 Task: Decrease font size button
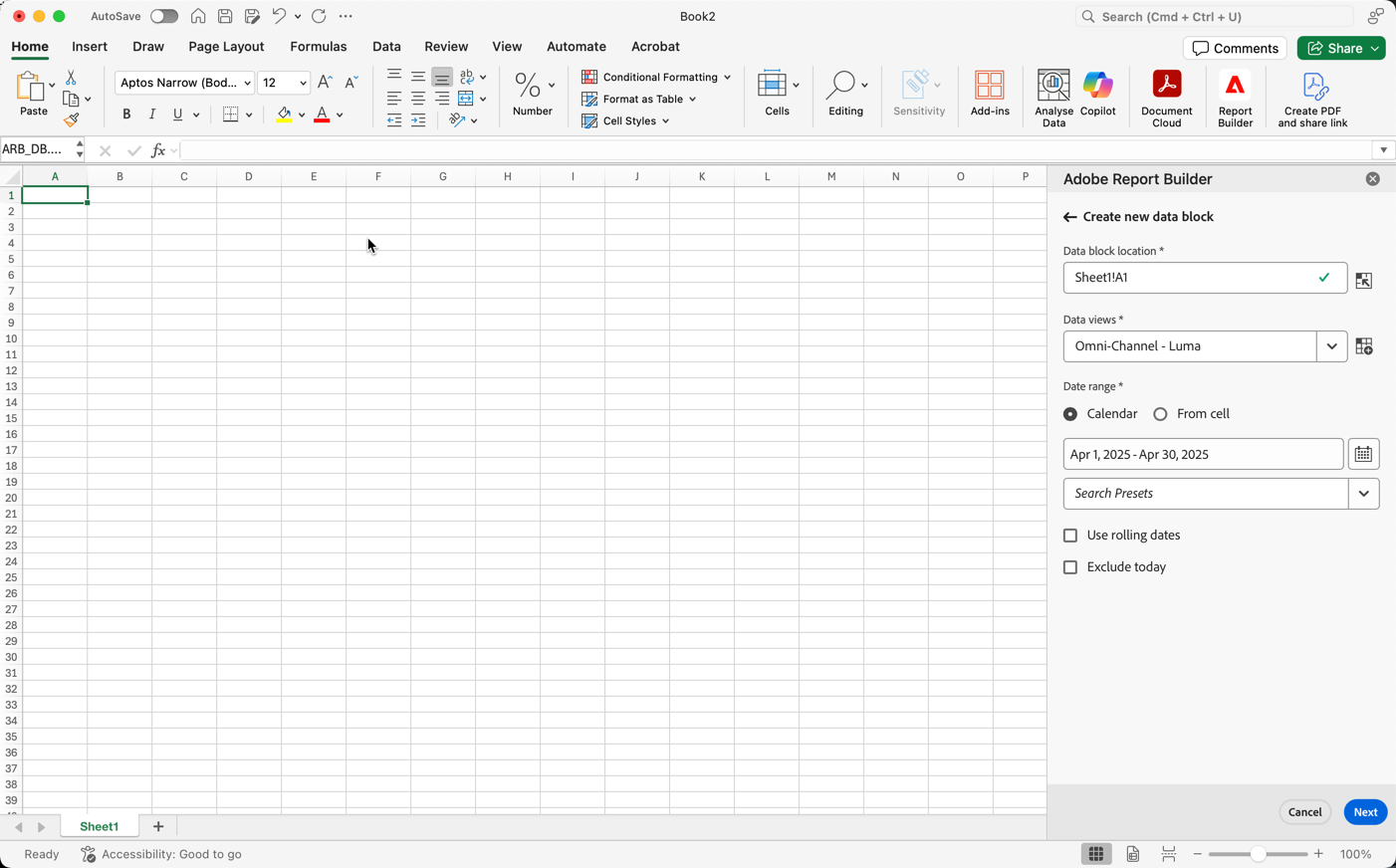pyautogui.click(x=350, y=83)
